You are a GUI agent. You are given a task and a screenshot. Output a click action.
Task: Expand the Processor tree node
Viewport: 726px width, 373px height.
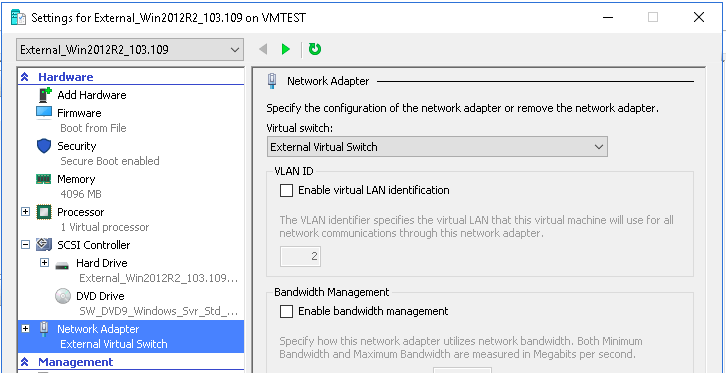click(x=26, y=212)
